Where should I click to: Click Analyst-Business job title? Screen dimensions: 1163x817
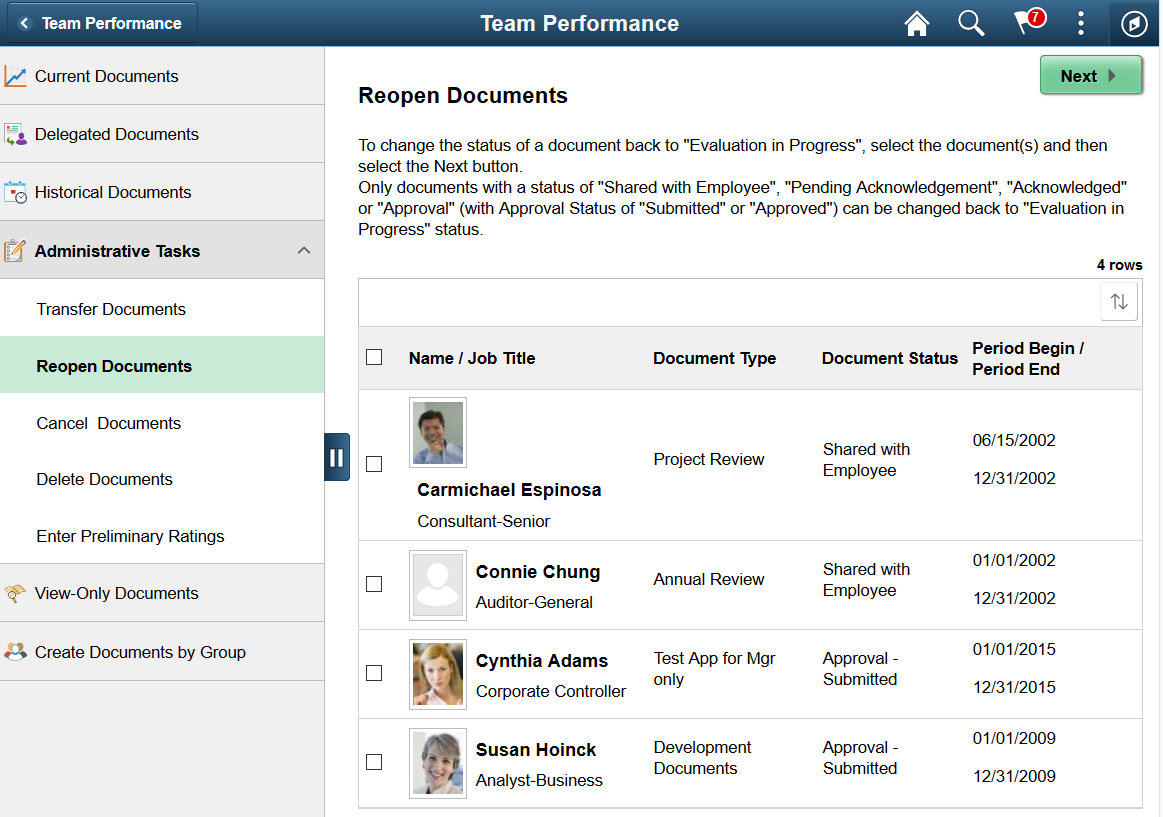[539, 780]
